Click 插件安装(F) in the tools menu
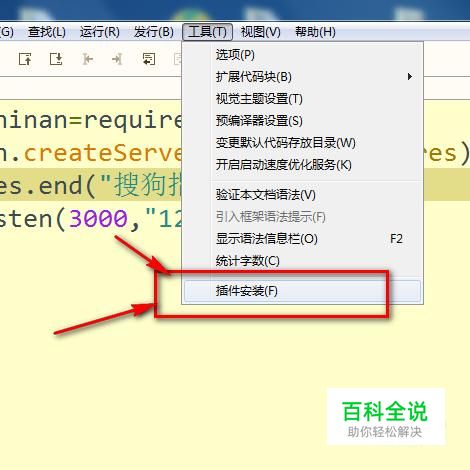This screenshot has width=470, height=470. click(303, 291)
